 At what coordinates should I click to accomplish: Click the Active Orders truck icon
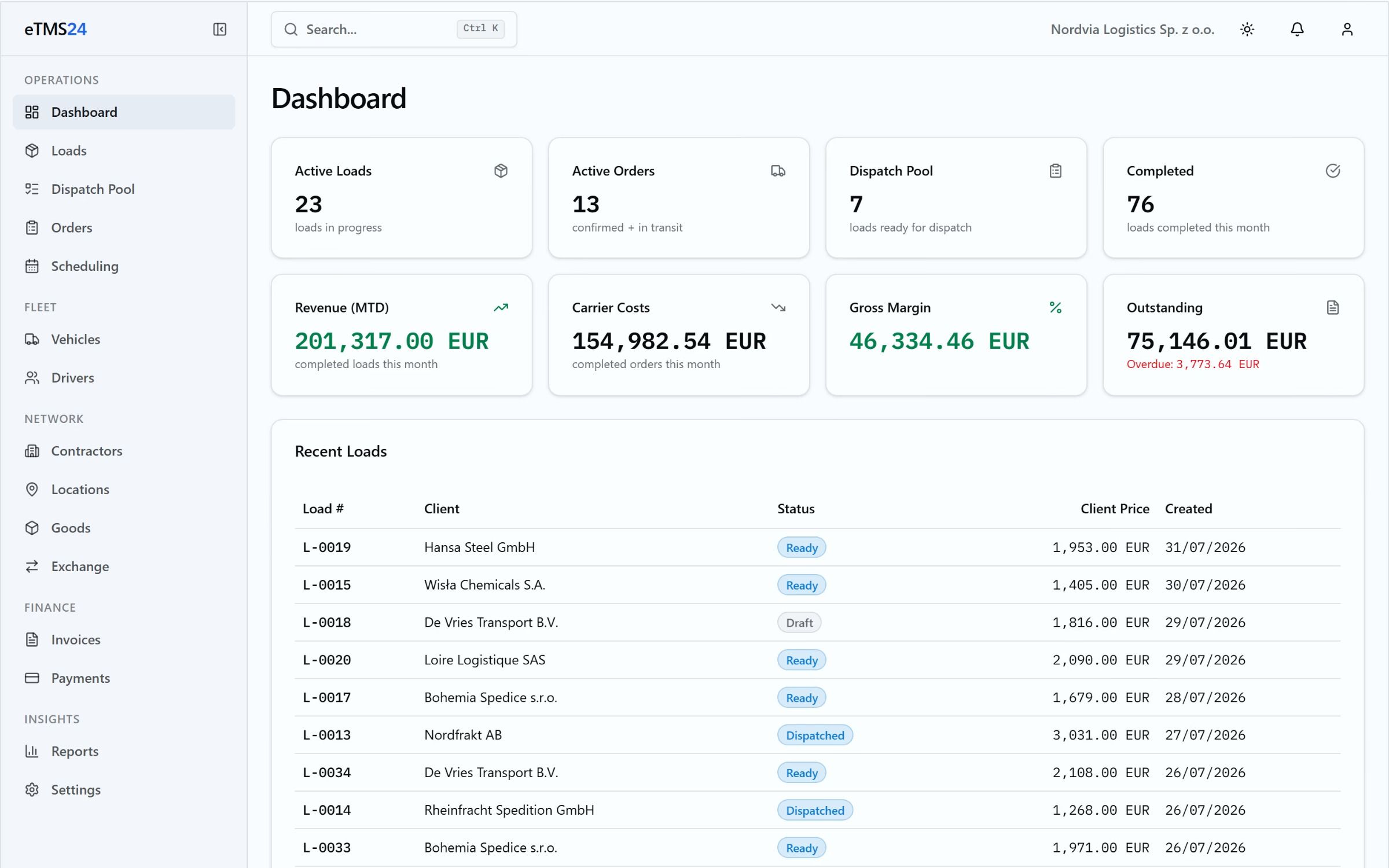(778, 171)
